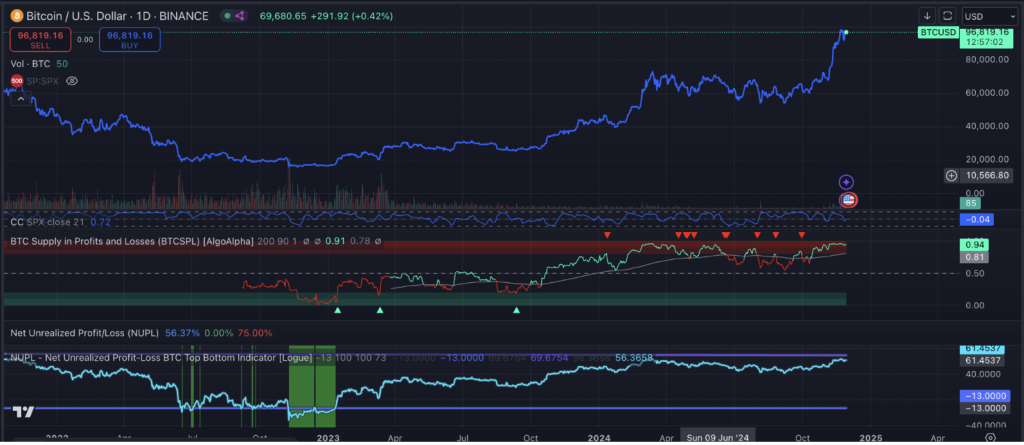Toggle visibility eye for SP:SPX
Image resolution: width=1024 pixels, height=445 pixels.
tap(71, 79)
